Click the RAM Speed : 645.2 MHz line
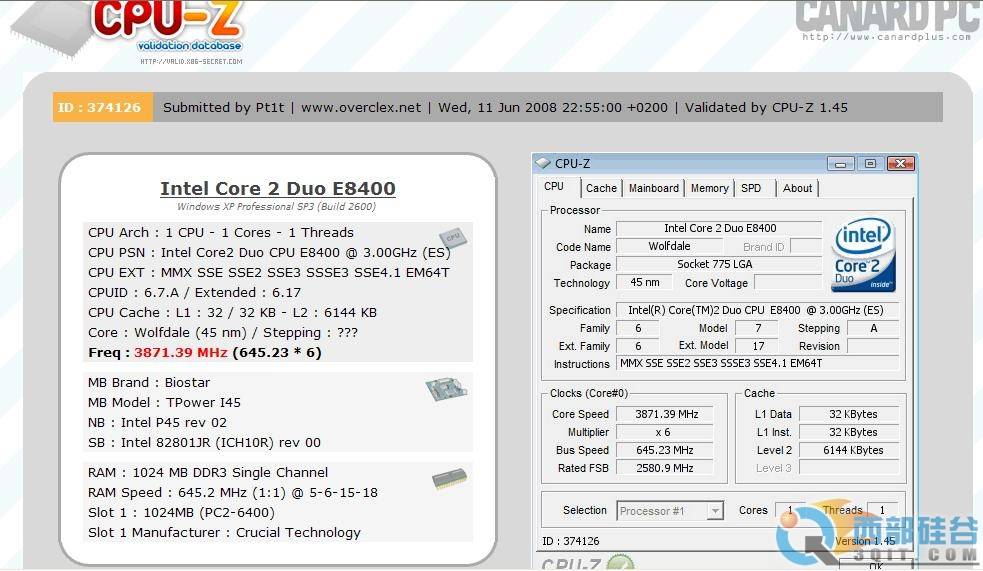 (233, 493)
